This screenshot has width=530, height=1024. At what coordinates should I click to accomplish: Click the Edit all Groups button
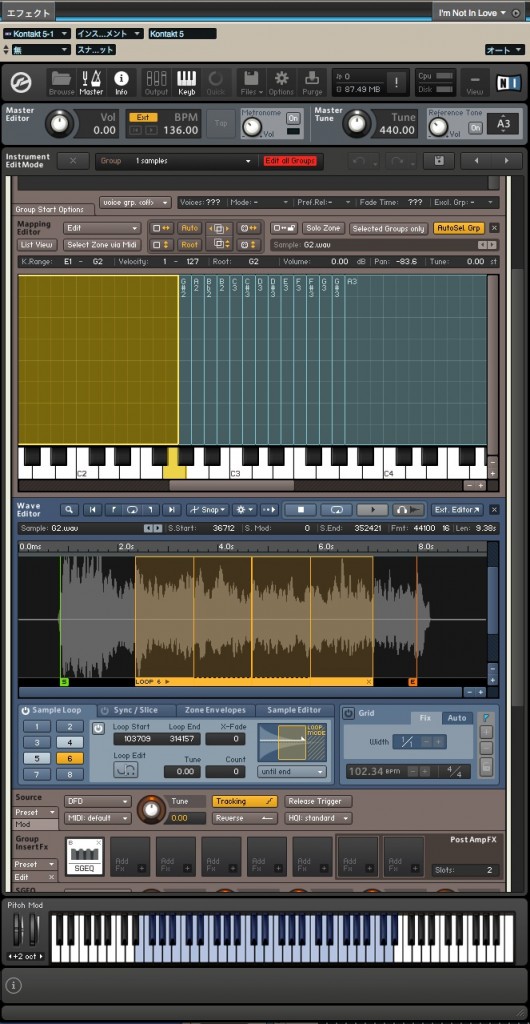coord(290,161)
